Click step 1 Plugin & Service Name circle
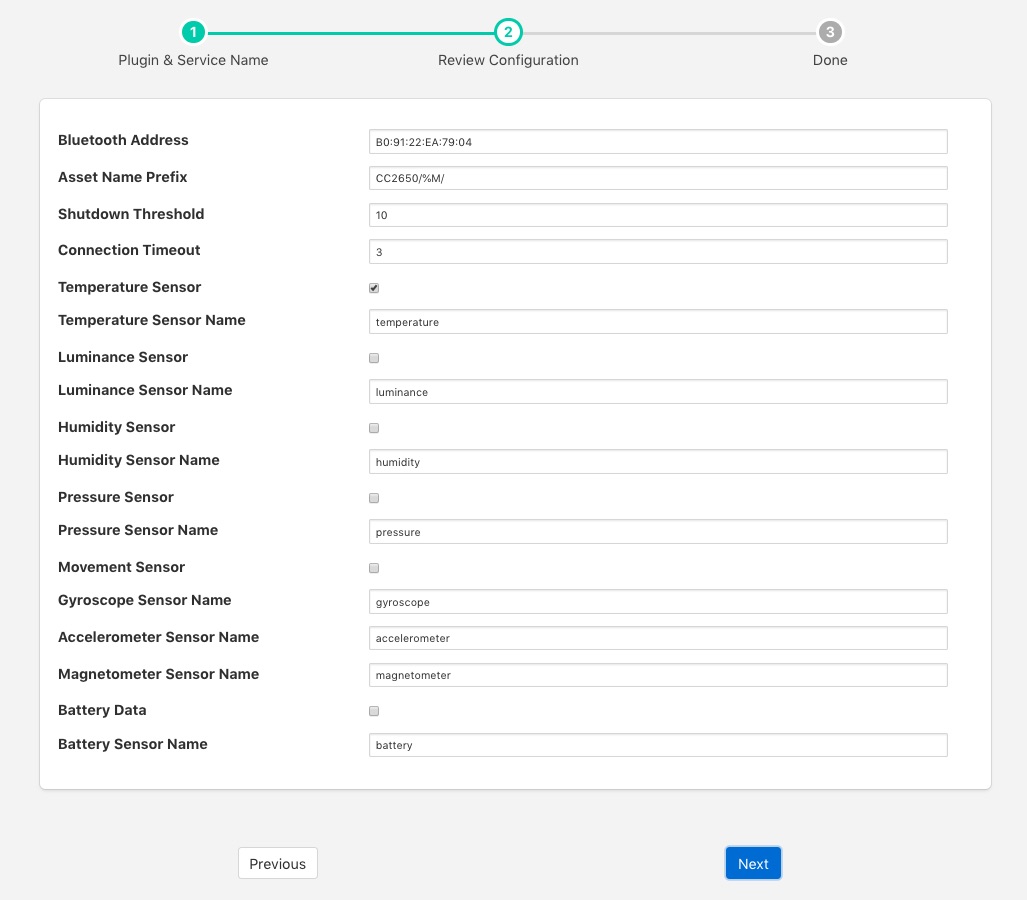 pos(193,33)
